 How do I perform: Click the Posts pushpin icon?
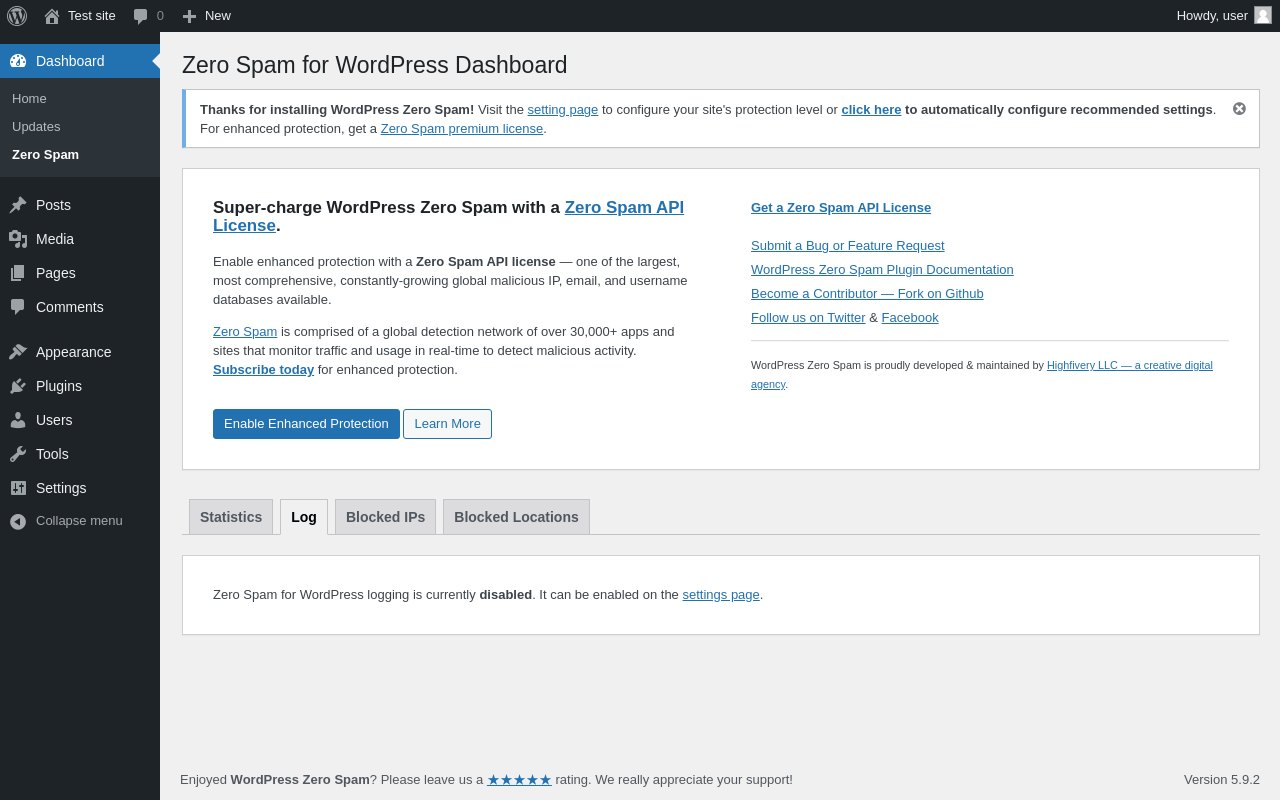18,205
